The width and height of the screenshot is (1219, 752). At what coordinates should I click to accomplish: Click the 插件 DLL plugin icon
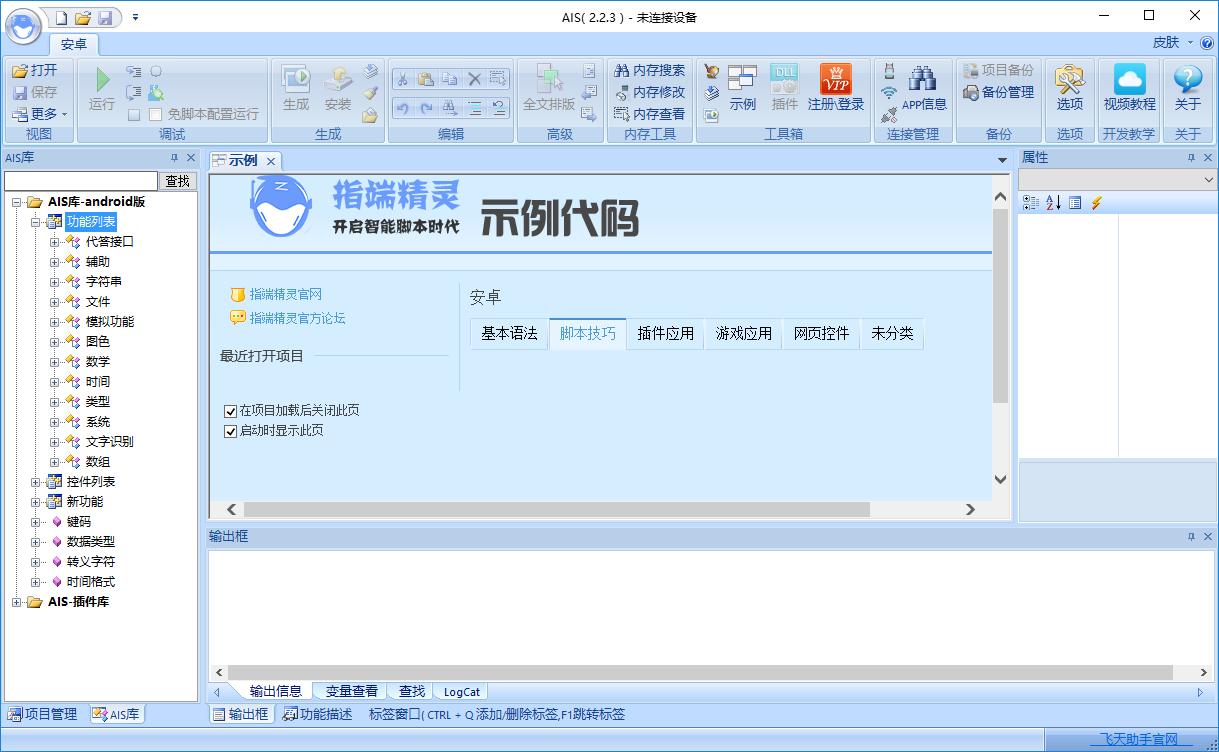[x=785, y=79]
